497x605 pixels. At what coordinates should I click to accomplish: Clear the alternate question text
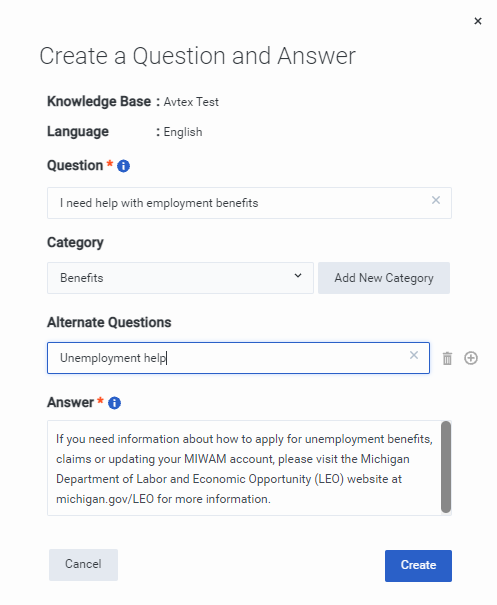pyautogui.click(x=414, y=355)
